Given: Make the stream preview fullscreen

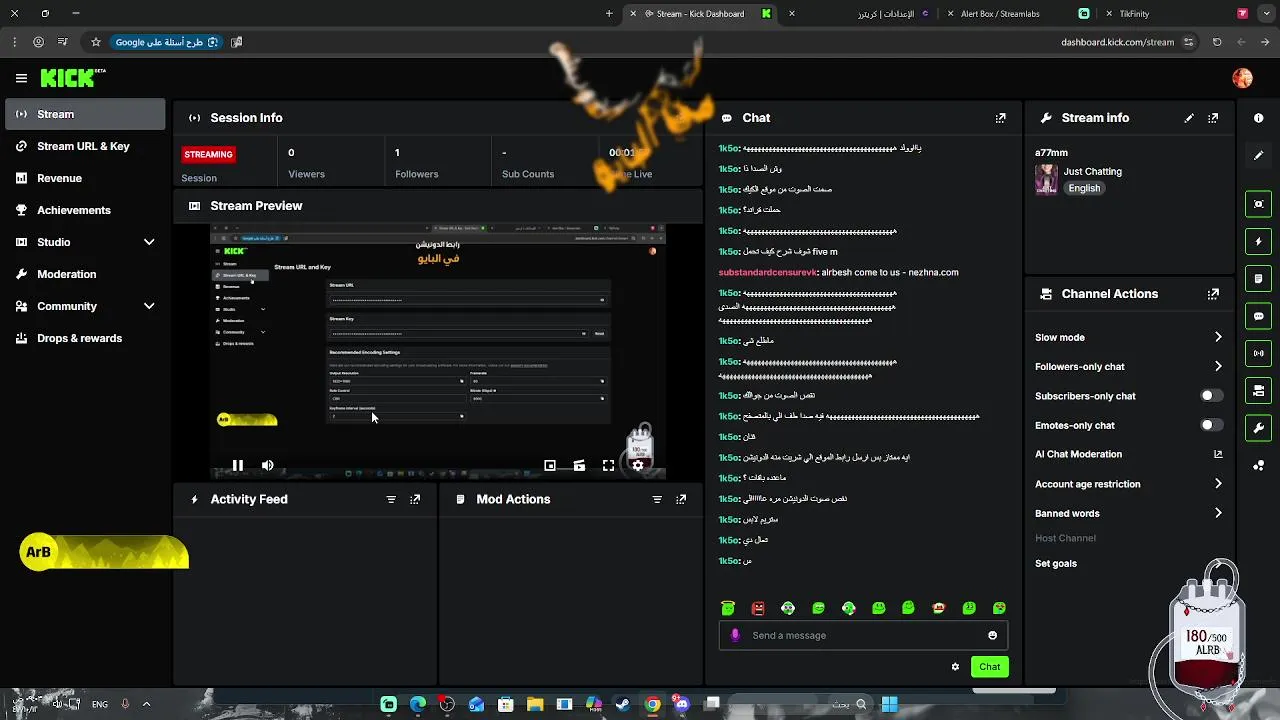Looking at the screenshot, I should coord(608,465).
